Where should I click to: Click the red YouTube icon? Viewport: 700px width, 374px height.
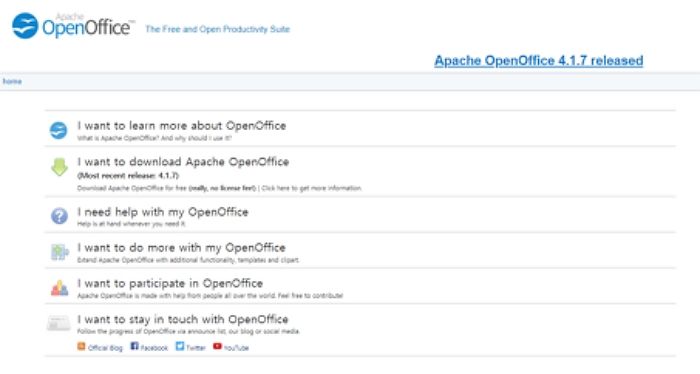click(217, 346)
